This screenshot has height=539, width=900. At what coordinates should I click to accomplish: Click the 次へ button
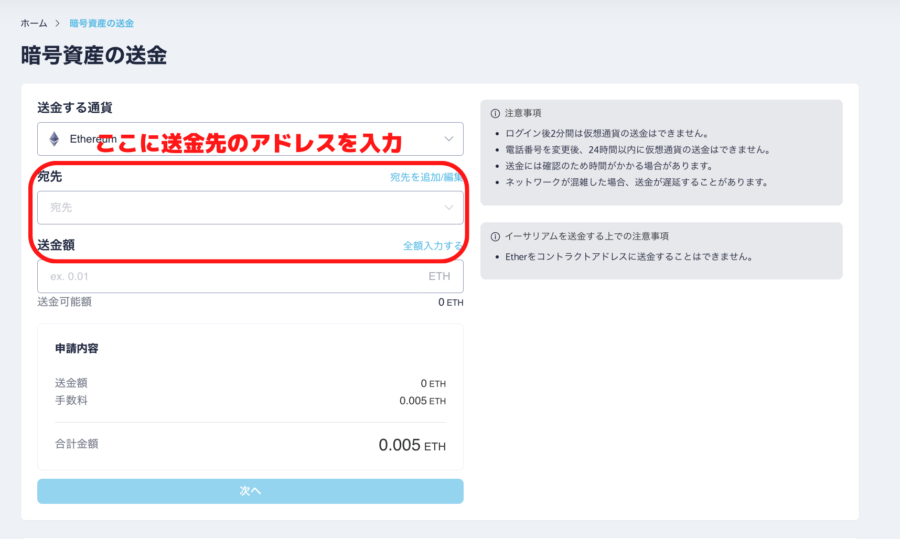pyautogui.click(x=250, y=491)
